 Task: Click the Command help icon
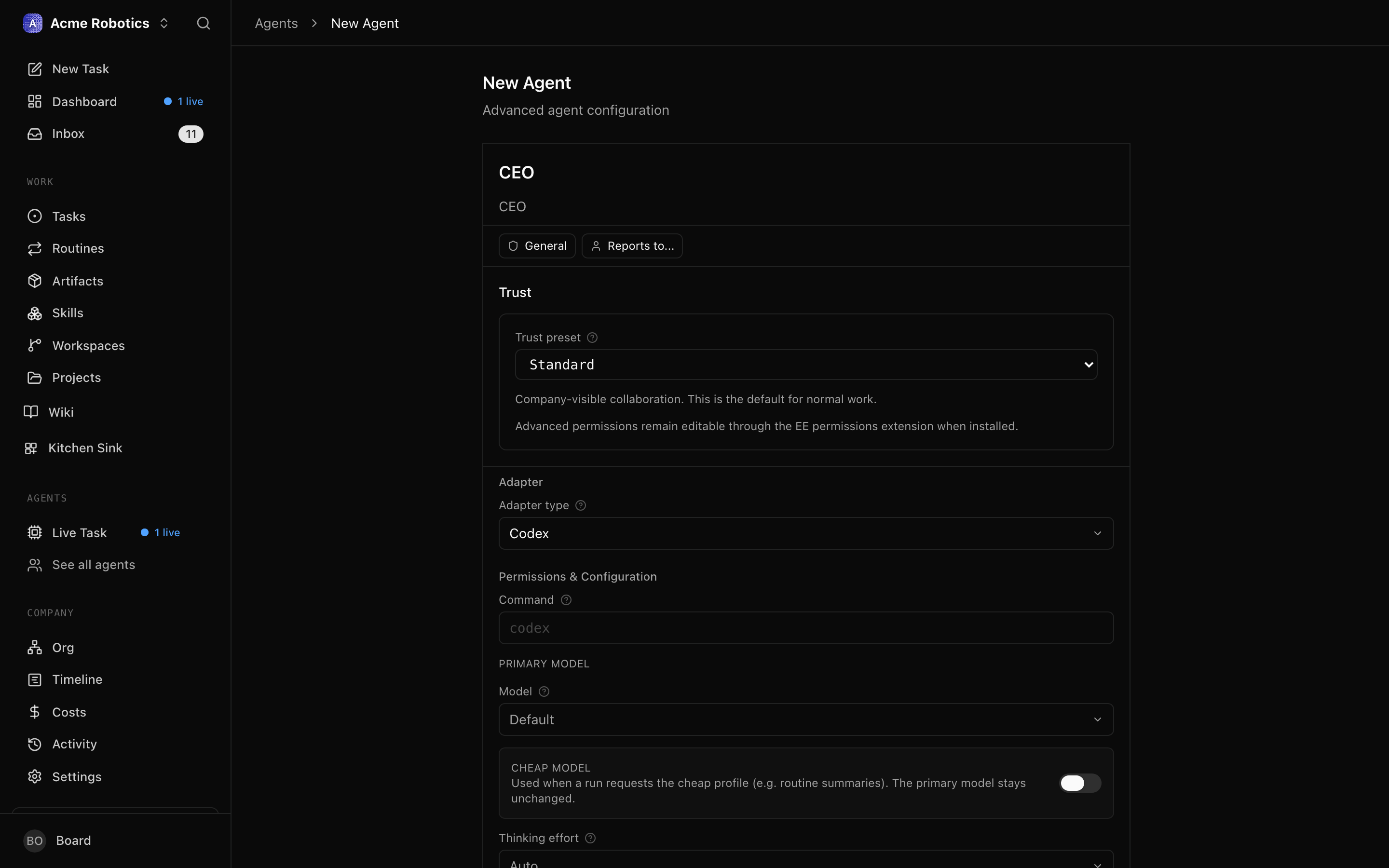coord(566,600)
